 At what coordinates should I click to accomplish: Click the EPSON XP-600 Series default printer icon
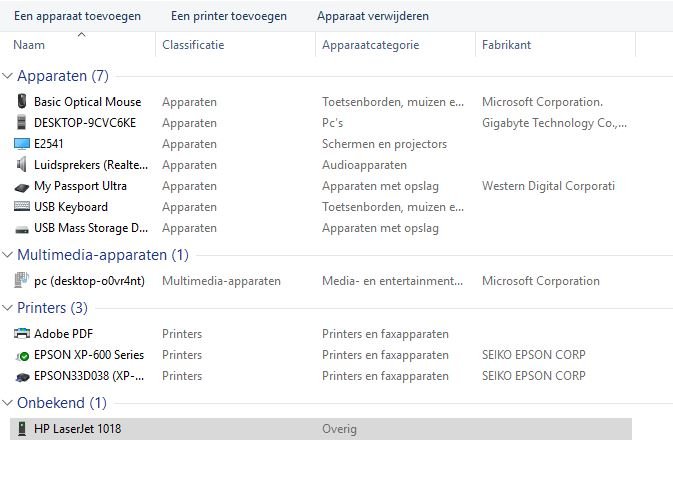(22, 355)
